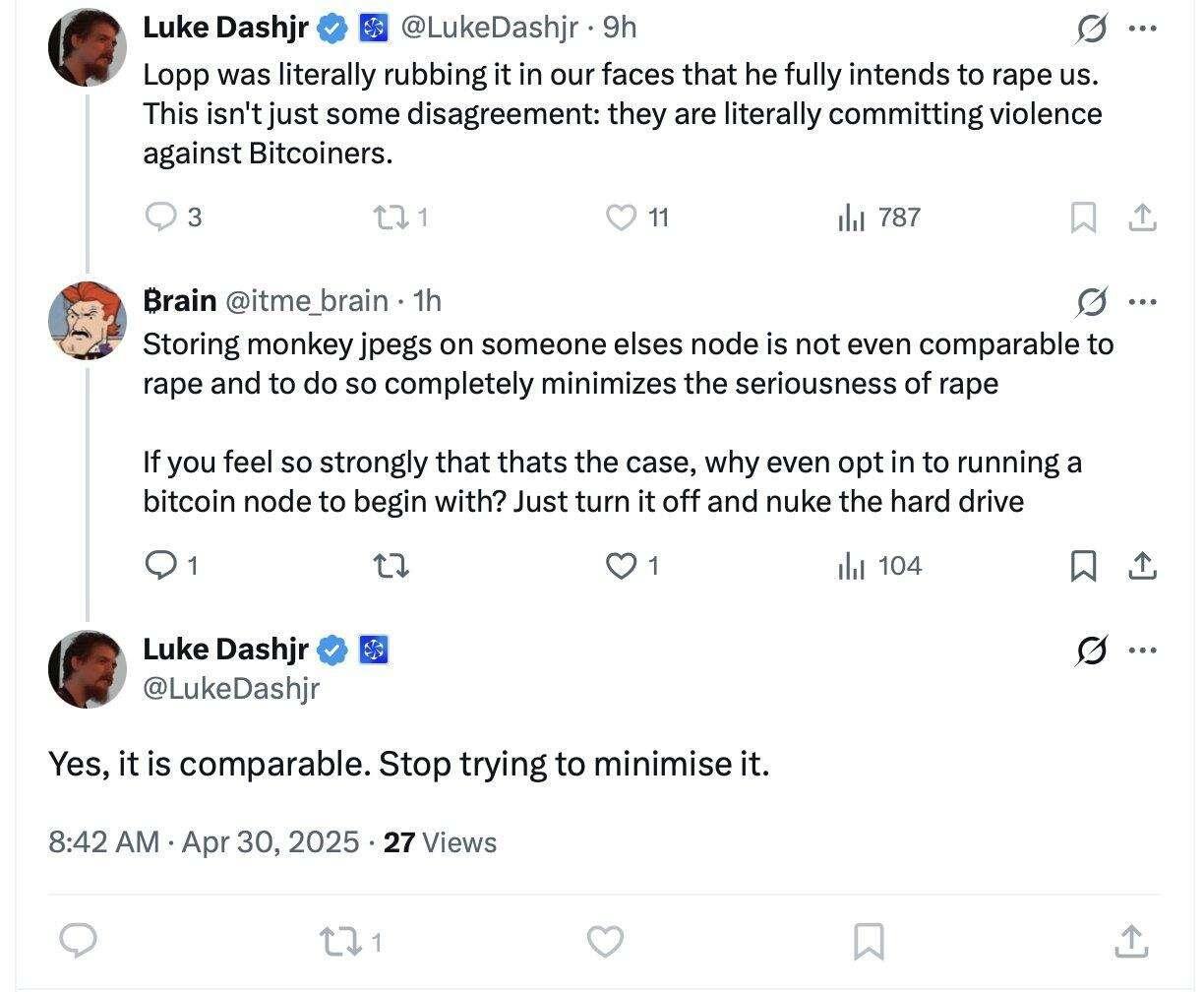Image resolution: width=1204 pixels, height=992 pixels.
Task: Like the first tweet with 11 likes
Action: (x=636, y=217)
